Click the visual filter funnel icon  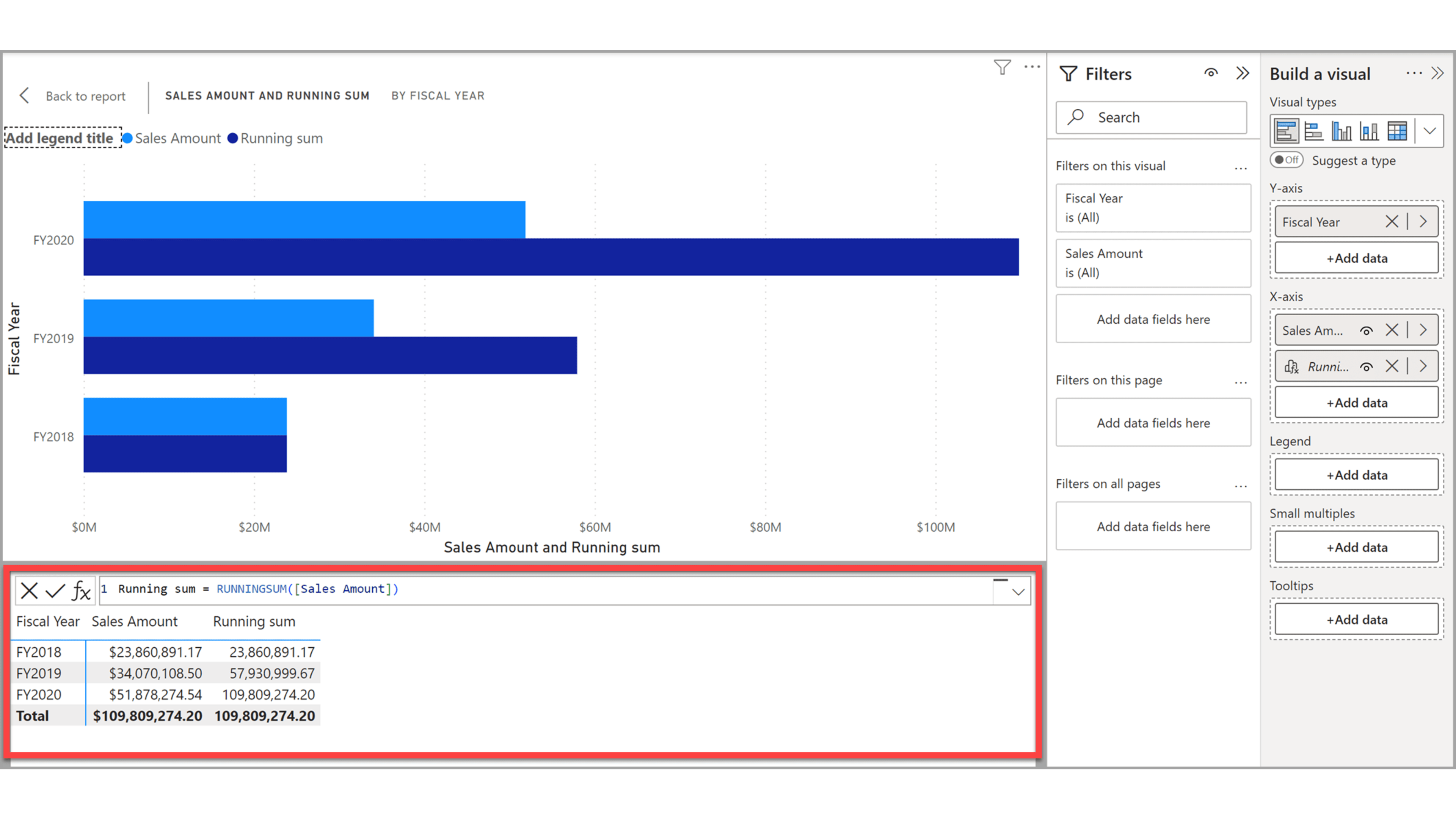tap(1002, 67)
